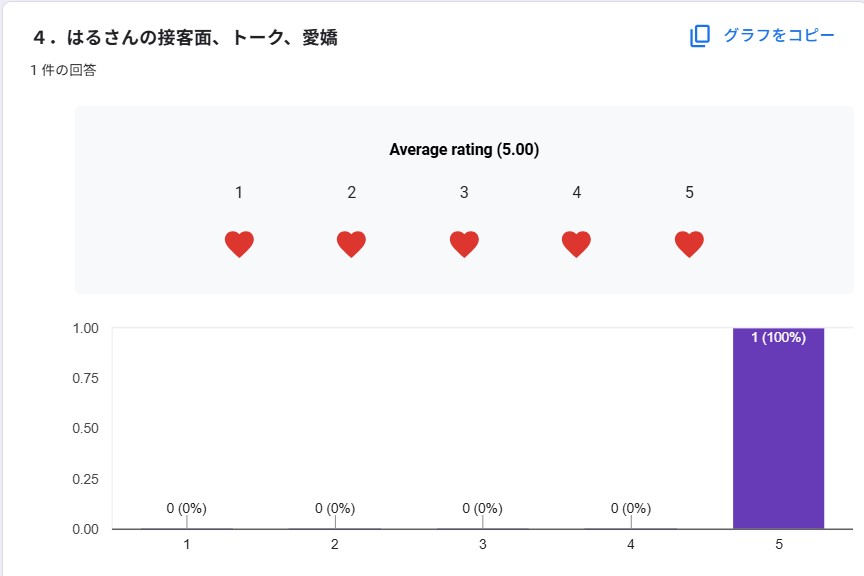Click the Average rating (5.00) heading

(464, 150)
